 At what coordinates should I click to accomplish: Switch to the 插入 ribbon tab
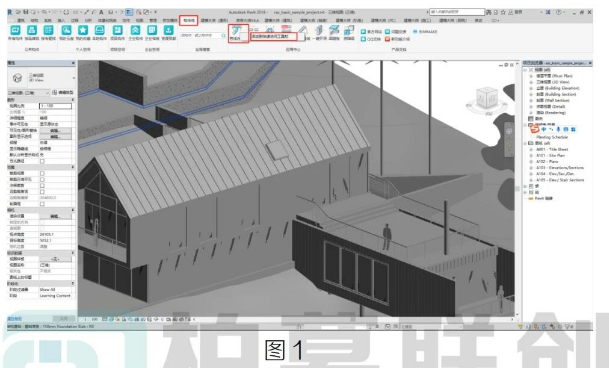tap(61, 20)
